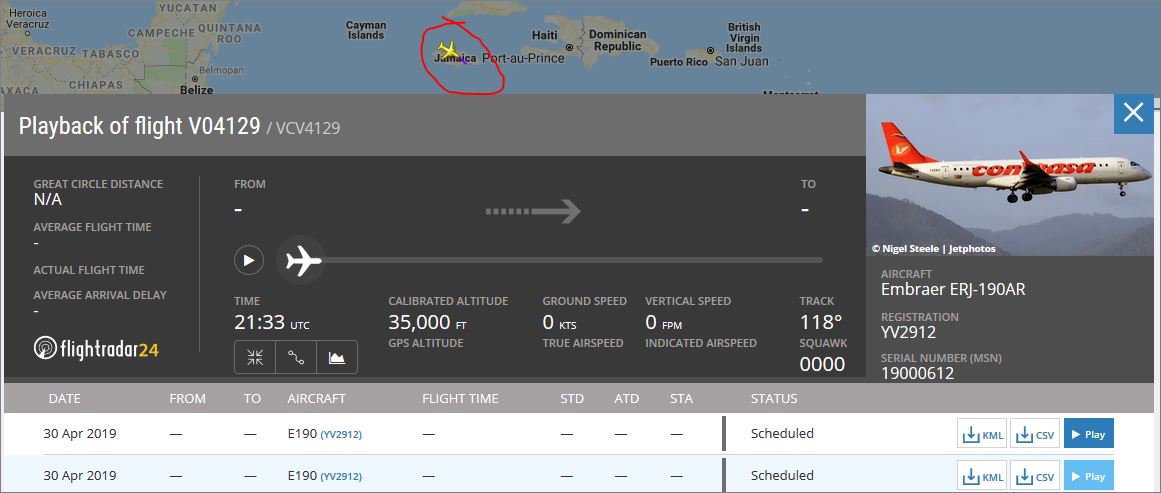
Task: Open the altitude graph chart icon
Action: coord(337,358)
